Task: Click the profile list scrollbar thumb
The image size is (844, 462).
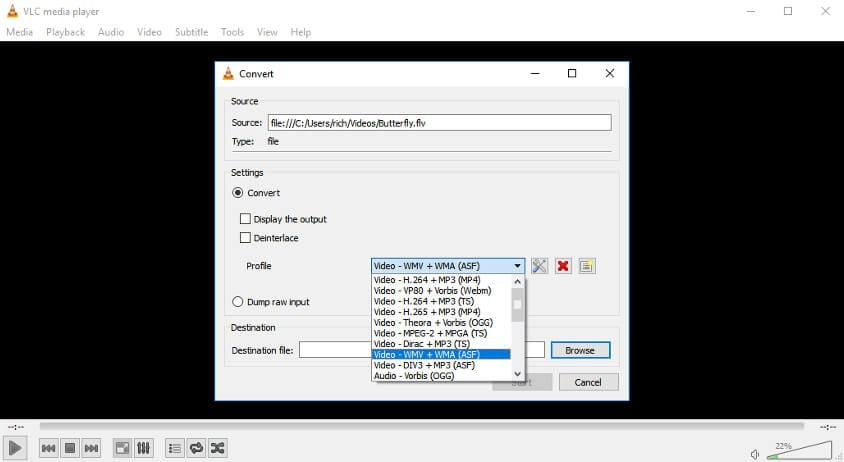Action: pos(517,304)
